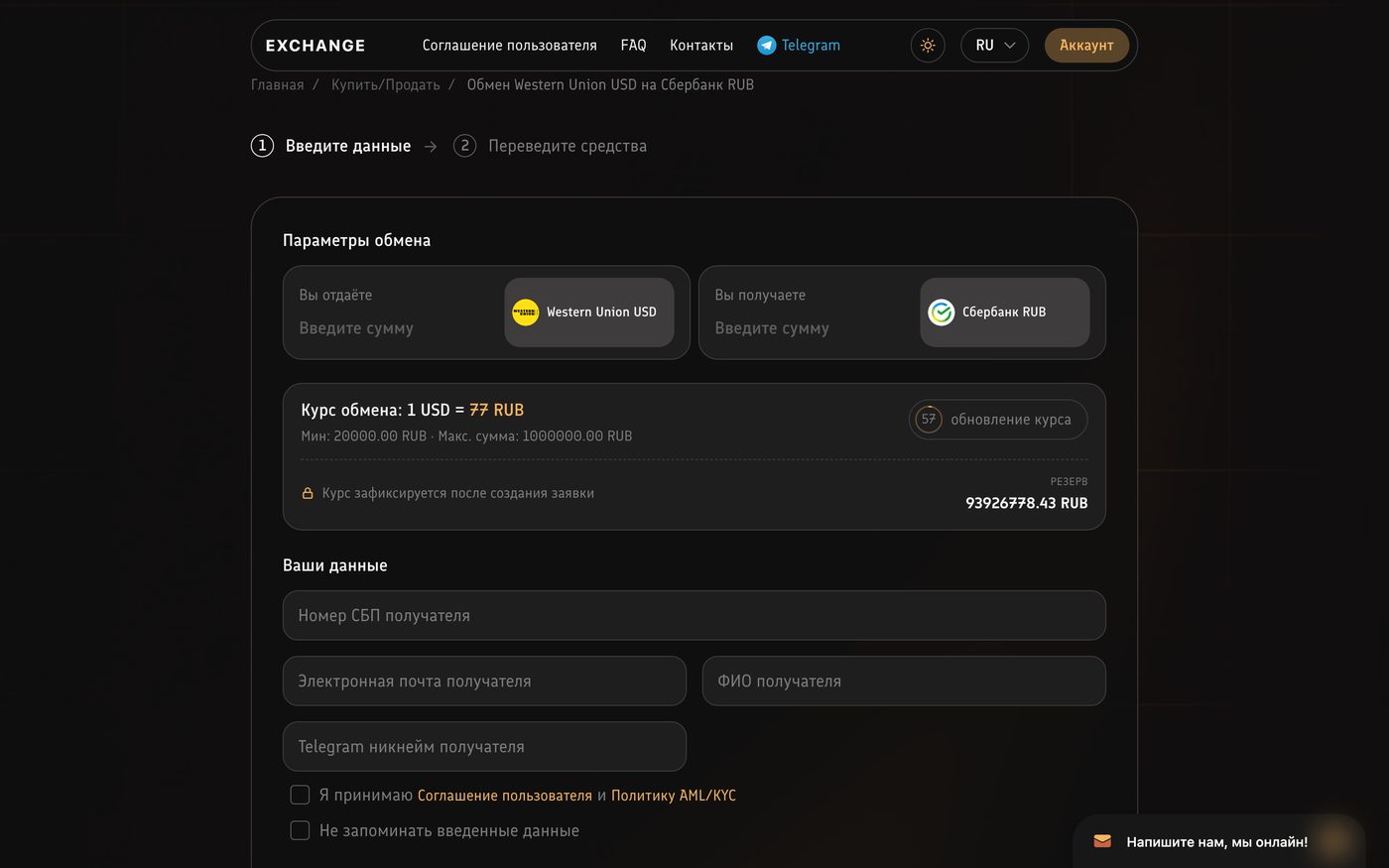1389x868 pixels.
Task: Open the Telegram link in the navigation
Action: tap(799, 46)
